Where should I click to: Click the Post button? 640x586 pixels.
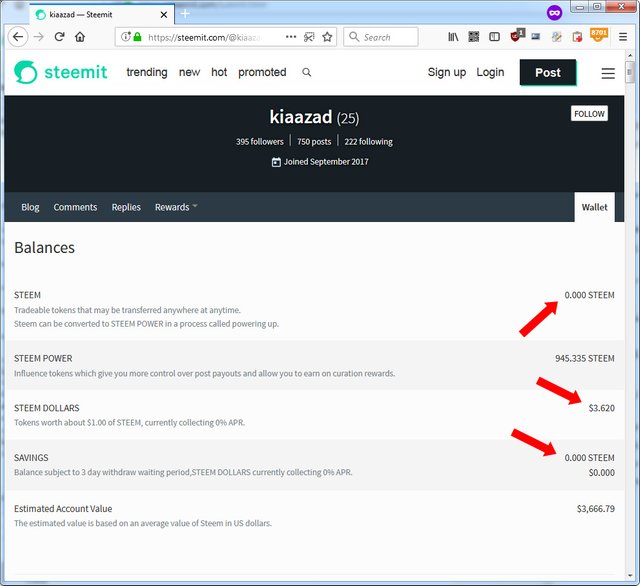pos(548,72)
